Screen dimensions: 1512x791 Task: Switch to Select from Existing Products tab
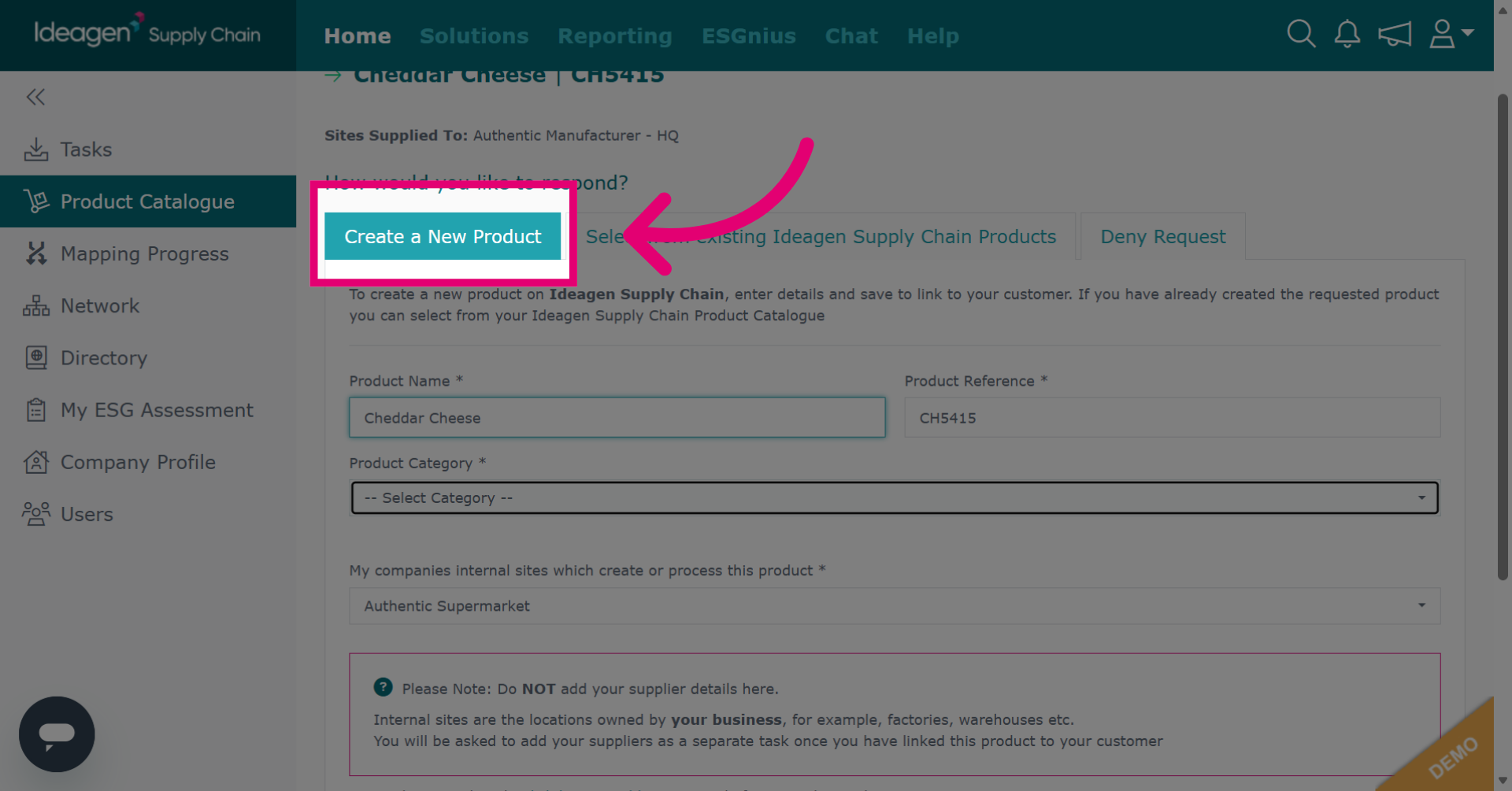[x=821, y=236]
